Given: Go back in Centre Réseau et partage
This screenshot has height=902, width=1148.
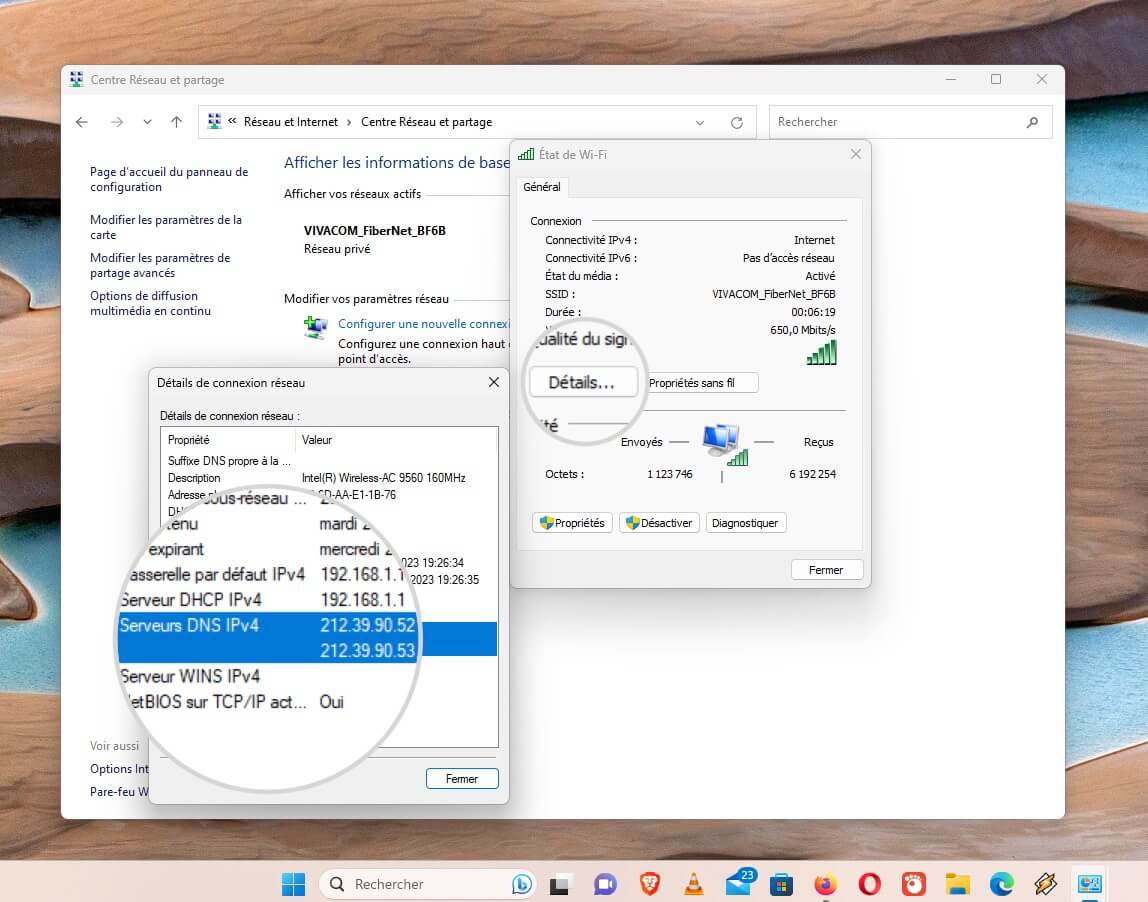Looking at the screenshot, I should tap(82, 122).
